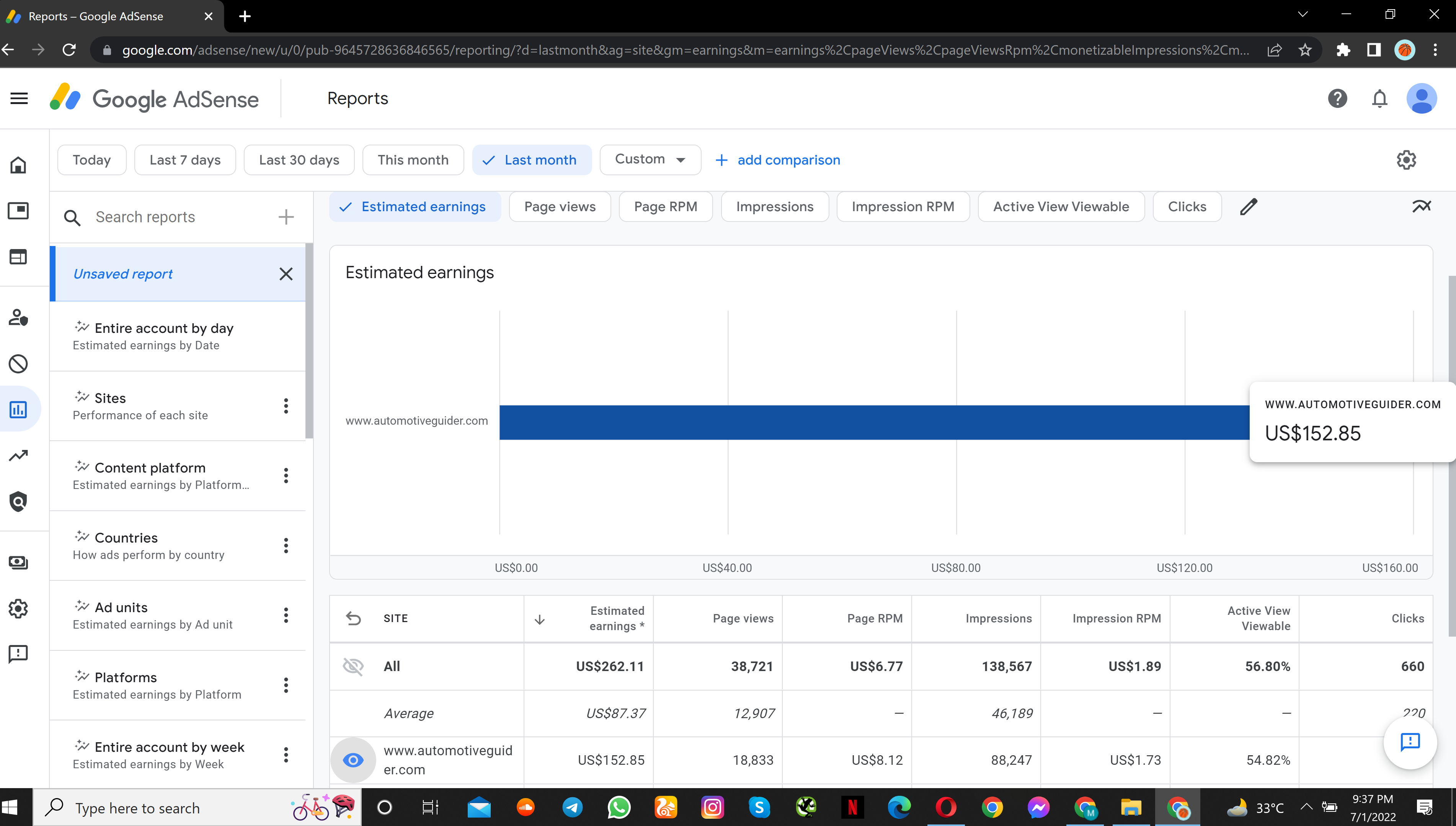Open the Ad units report

(178, 615)
